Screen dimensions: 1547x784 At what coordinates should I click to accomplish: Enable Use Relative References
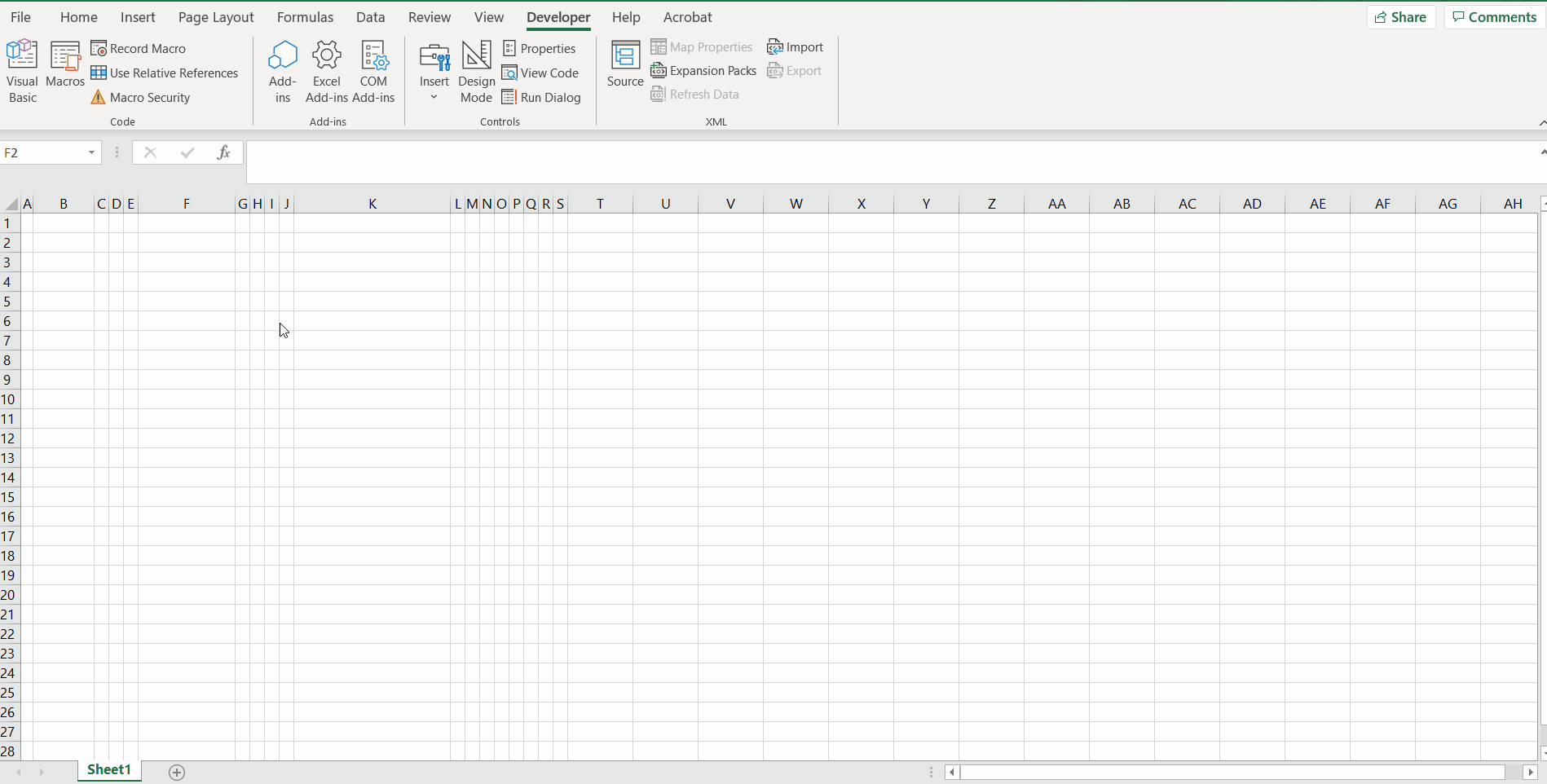(165, 73)
